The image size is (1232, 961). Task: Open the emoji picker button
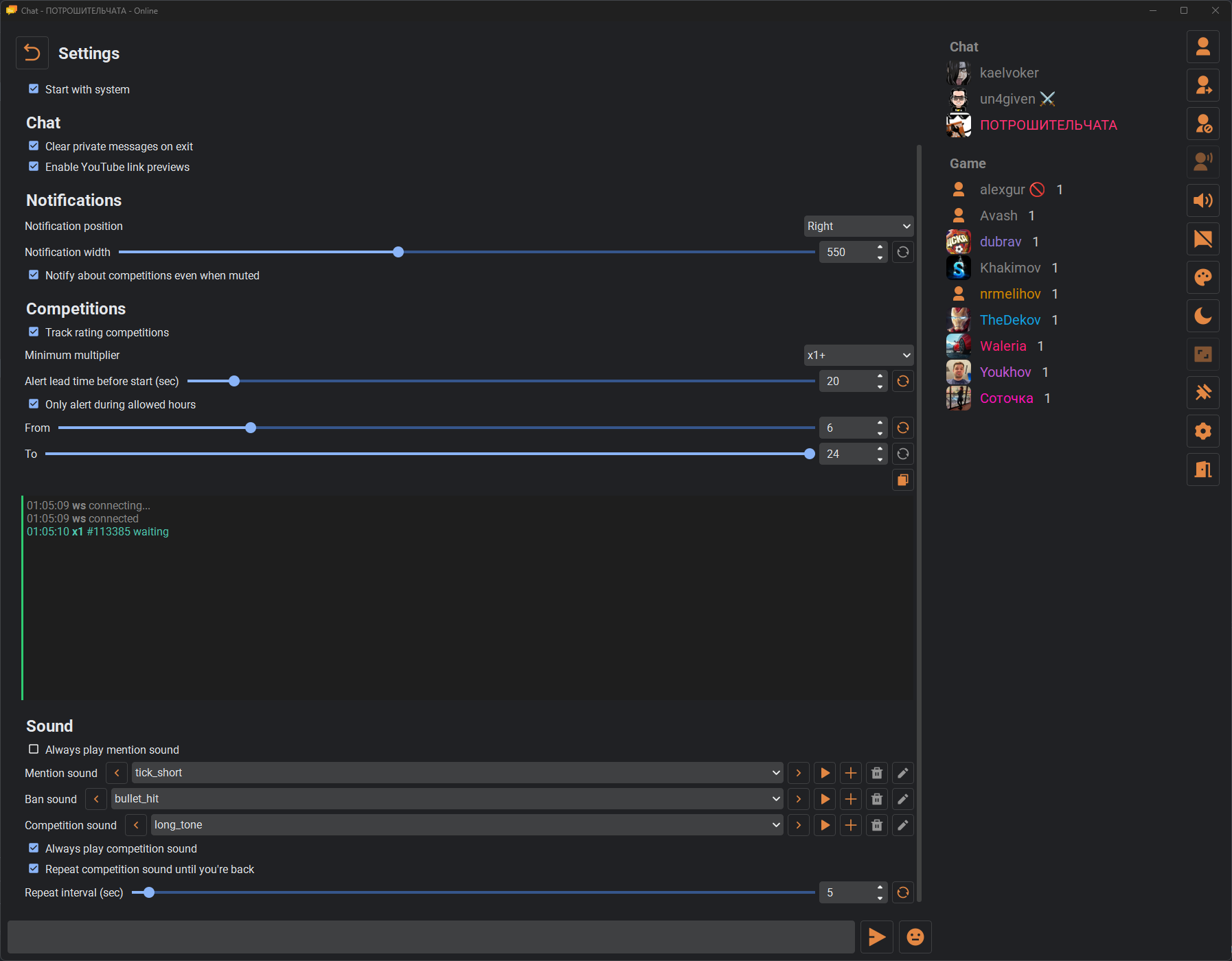915,937
